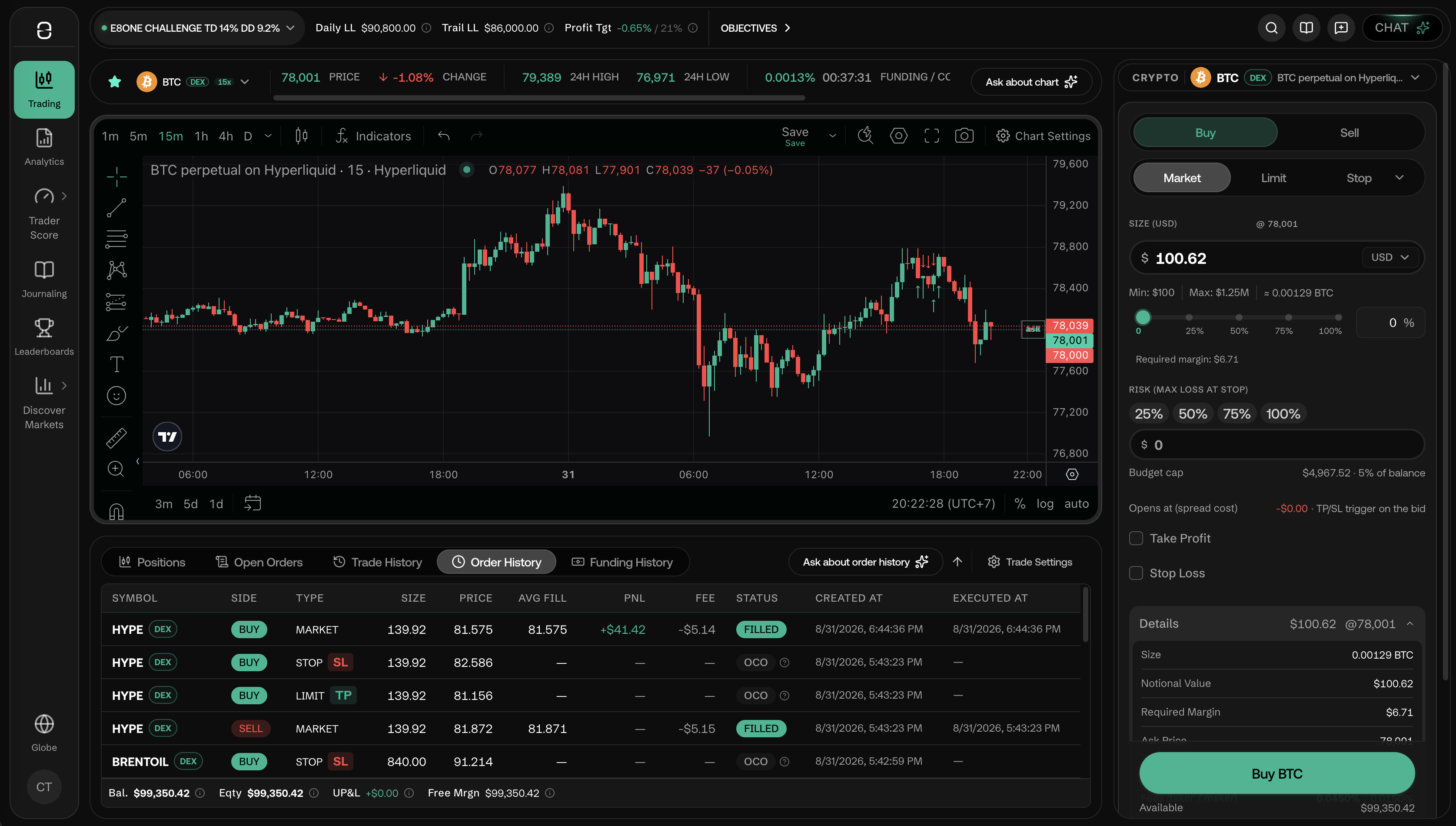Click the Buy BTC button
This screenshot has width=1456, height=826.
click(x=1277, y=773)
